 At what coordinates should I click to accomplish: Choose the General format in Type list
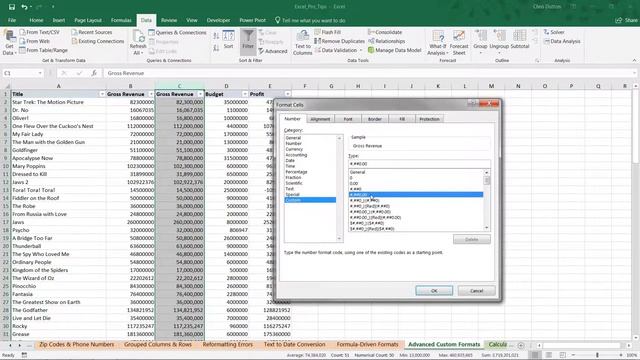[357, 172]
